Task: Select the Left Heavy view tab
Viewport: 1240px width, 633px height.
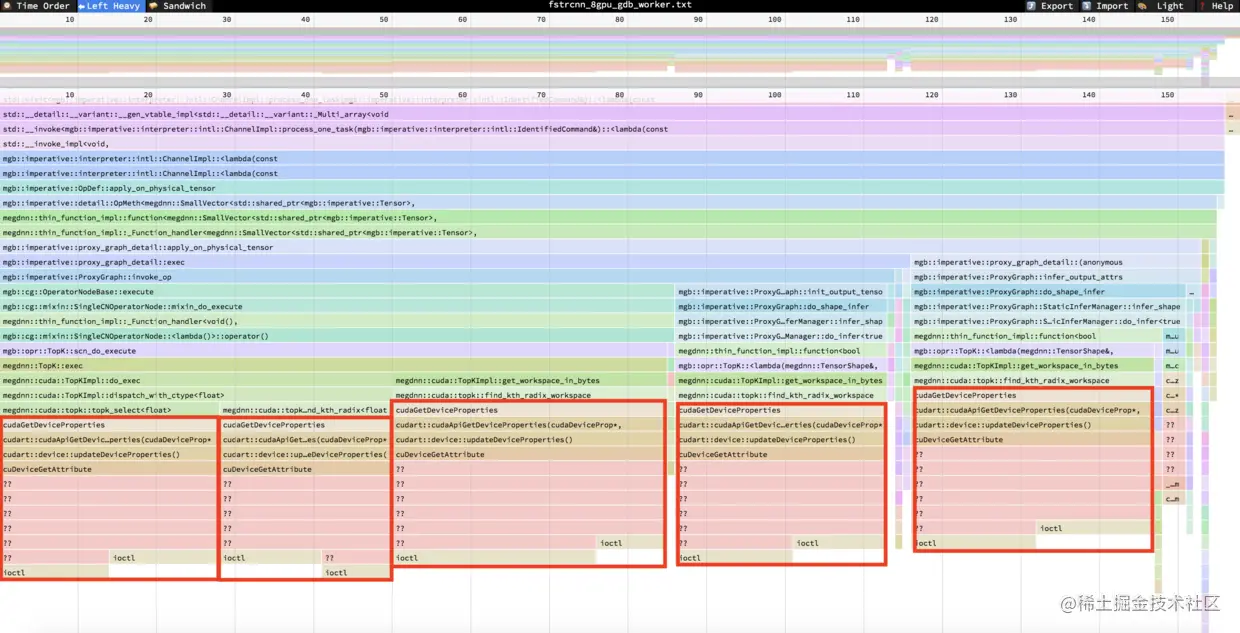Action: pos(110,6)
